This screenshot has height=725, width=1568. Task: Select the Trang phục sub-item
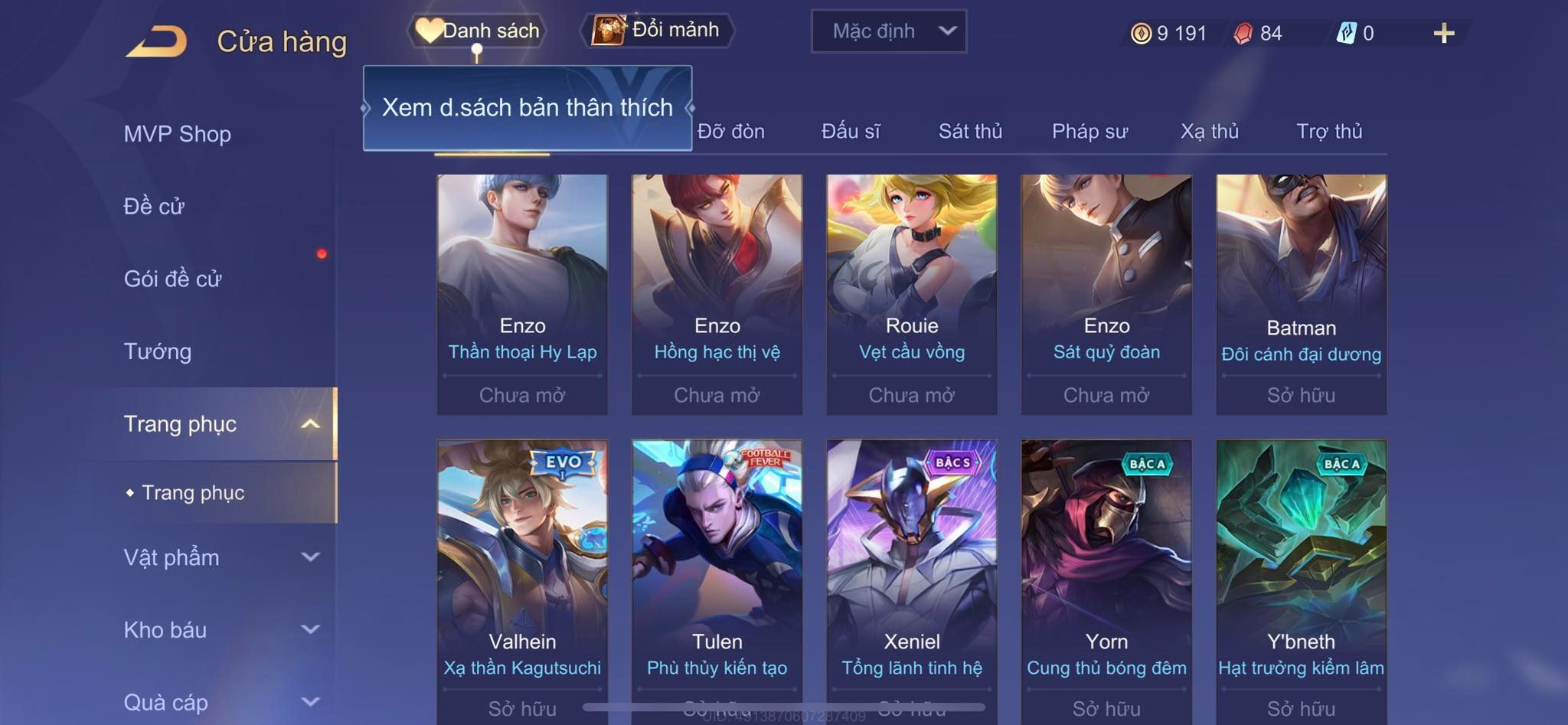[193, 492]
